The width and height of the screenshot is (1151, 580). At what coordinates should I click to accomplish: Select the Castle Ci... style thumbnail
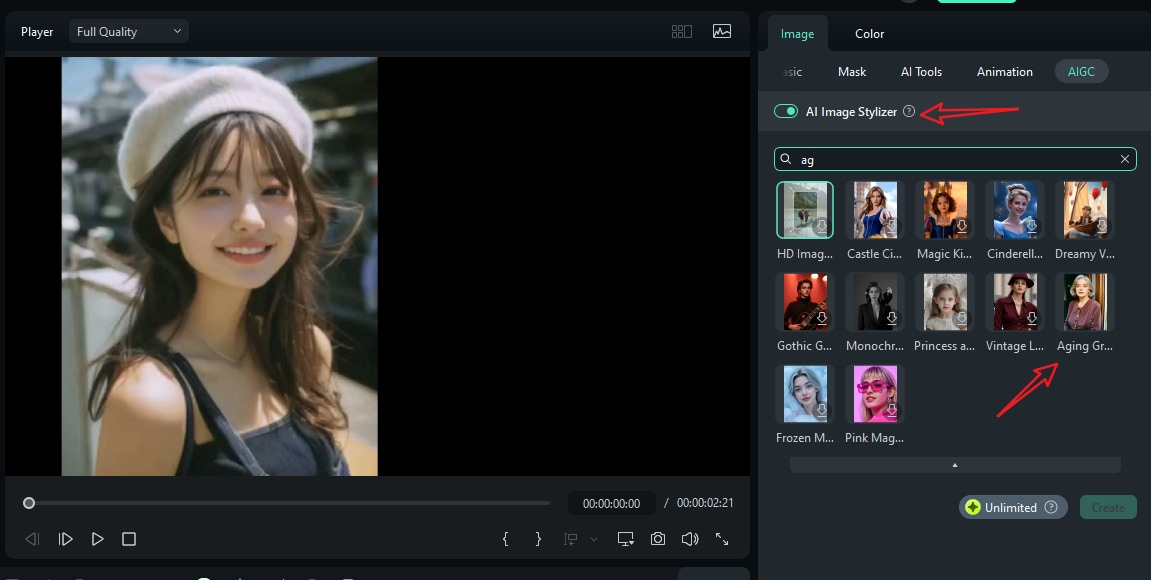875,210
